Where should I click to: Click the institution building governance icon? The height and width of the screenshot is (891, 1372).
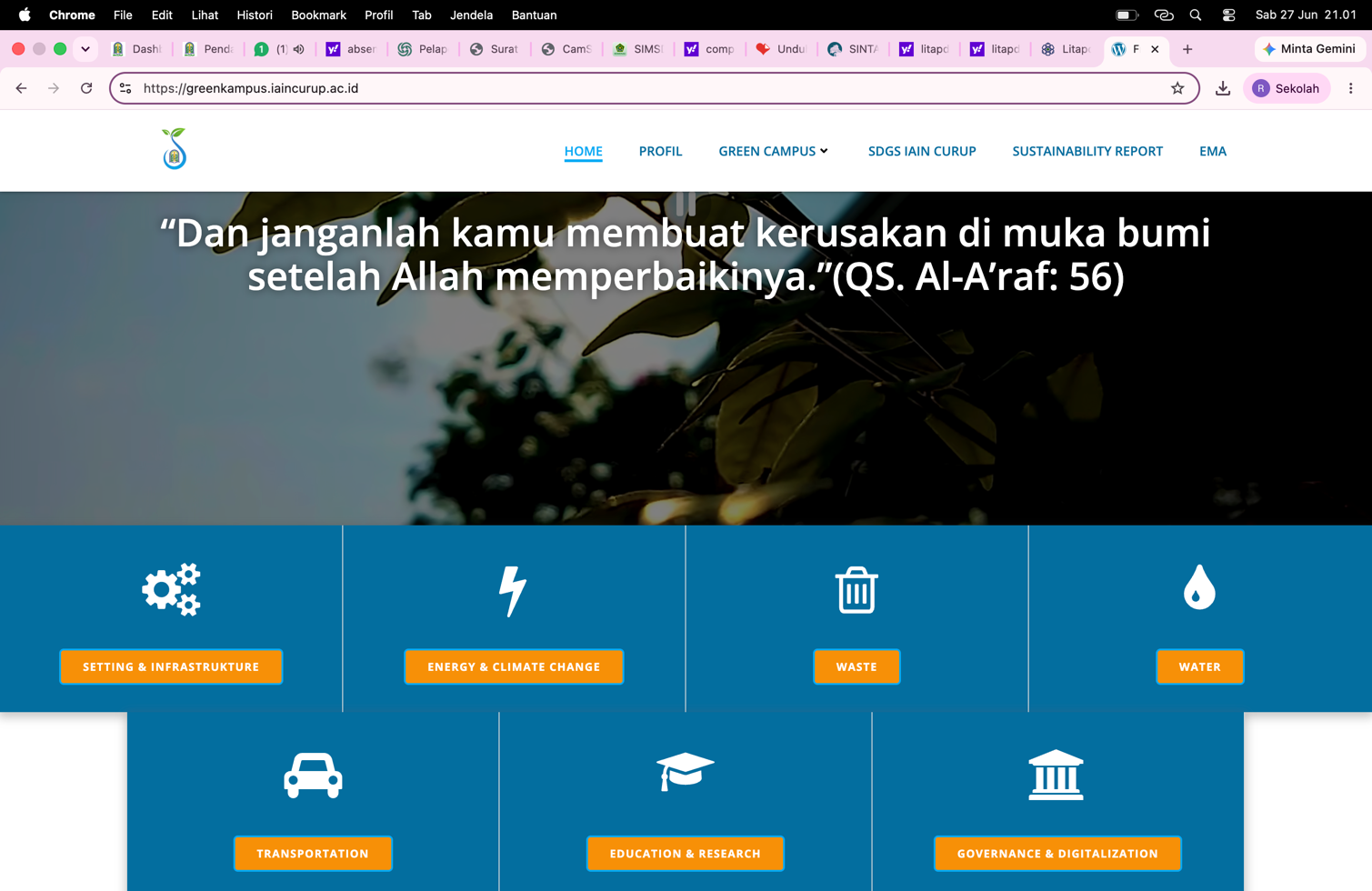click(1056, 775)
